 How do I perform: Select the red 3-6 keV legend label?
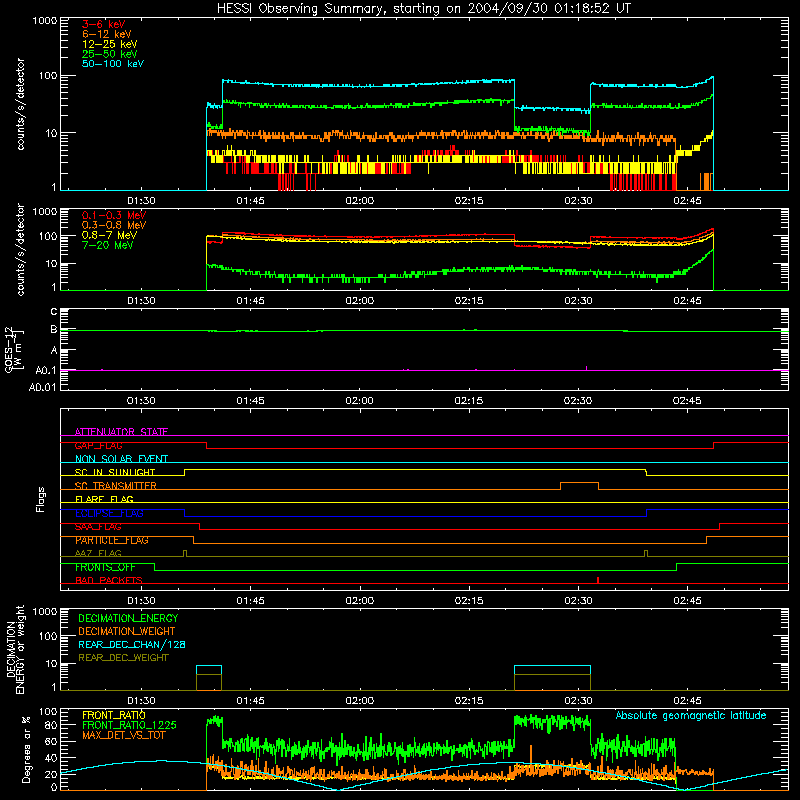103,24
